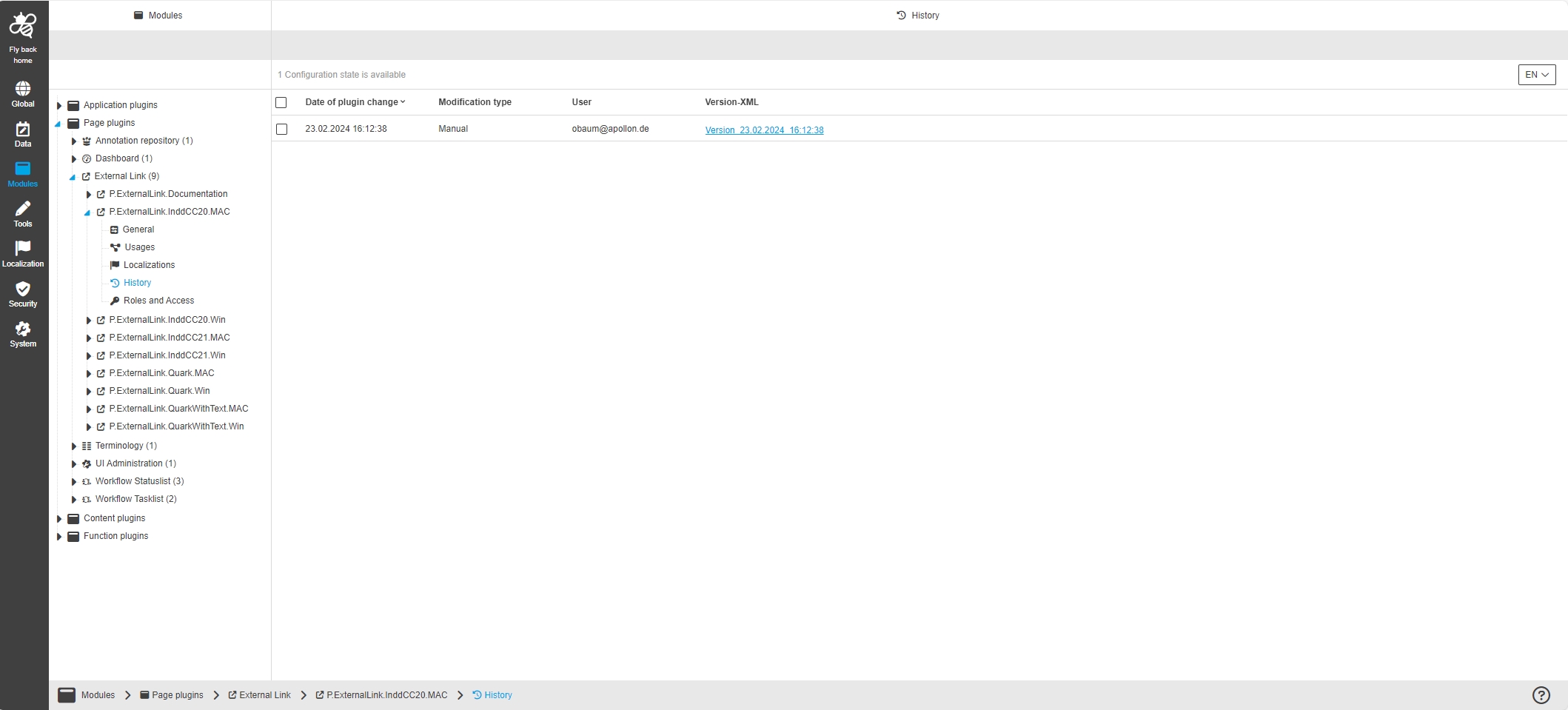Click the Localizations flag icon in tree
1568x710 pixels.
[x=115, y=265]
